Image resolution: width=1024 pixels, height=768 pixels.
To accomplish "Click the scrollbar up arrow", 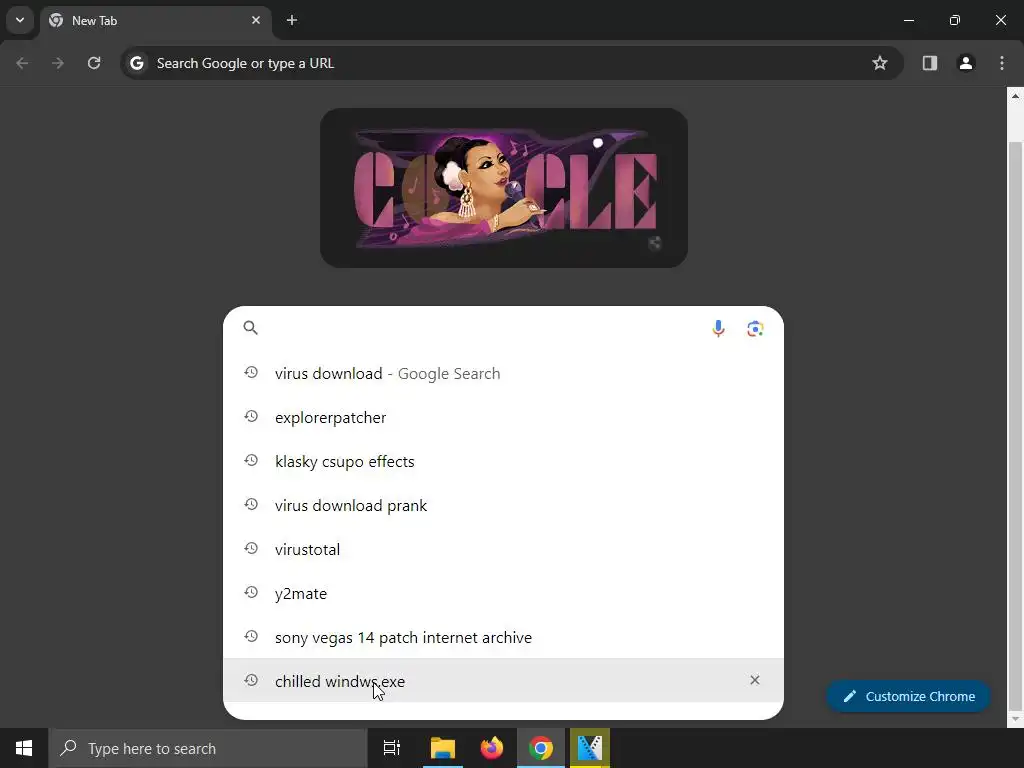I will point(1016,95).
